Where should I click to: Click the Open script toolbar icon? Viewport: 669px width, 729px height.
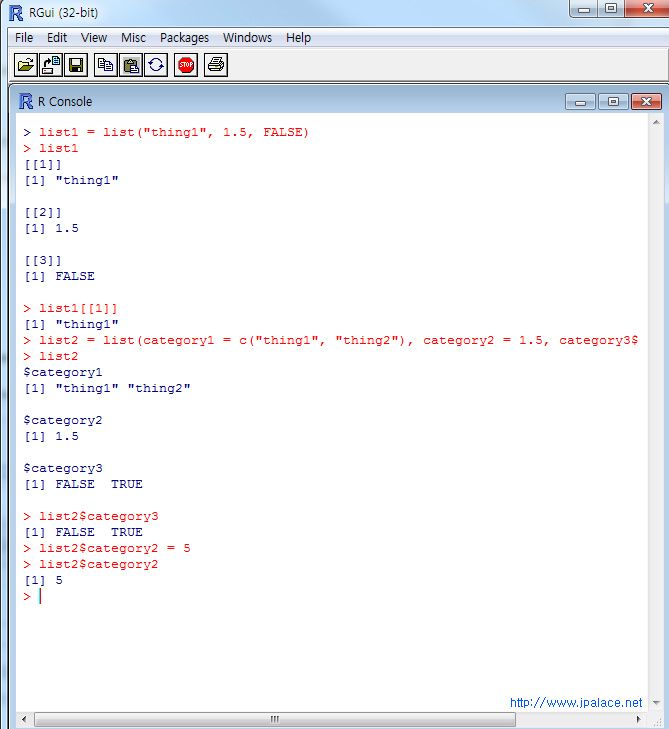(25, 65)
